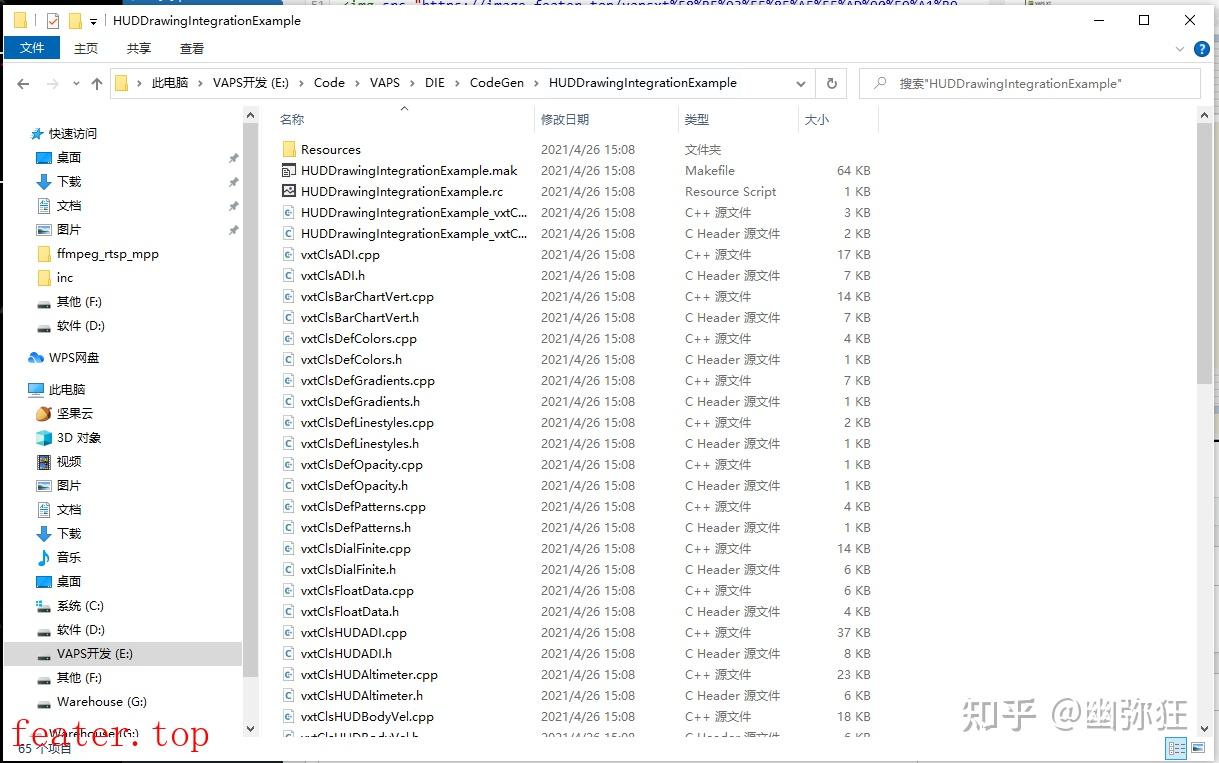Switch to large icons view in the status bar

click(1197, 748)
